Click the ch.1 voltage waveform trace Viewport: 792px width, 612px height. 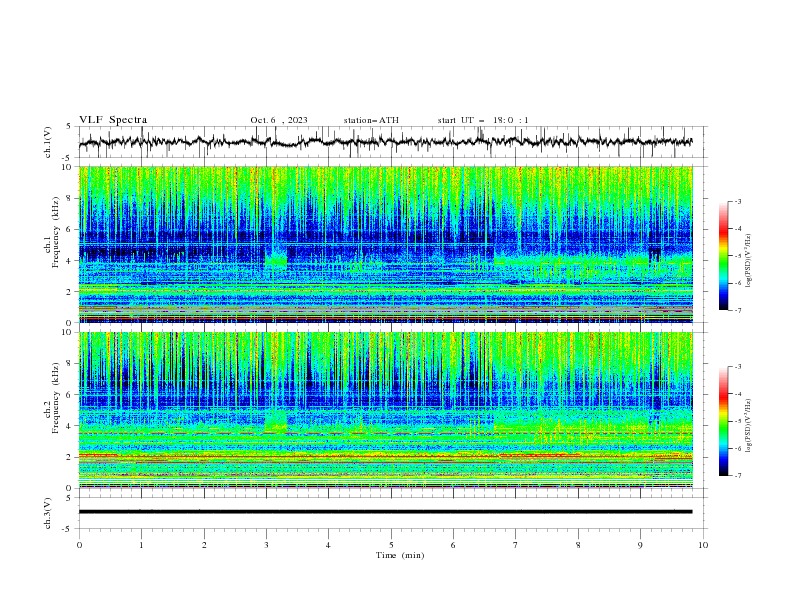[385, 142]
